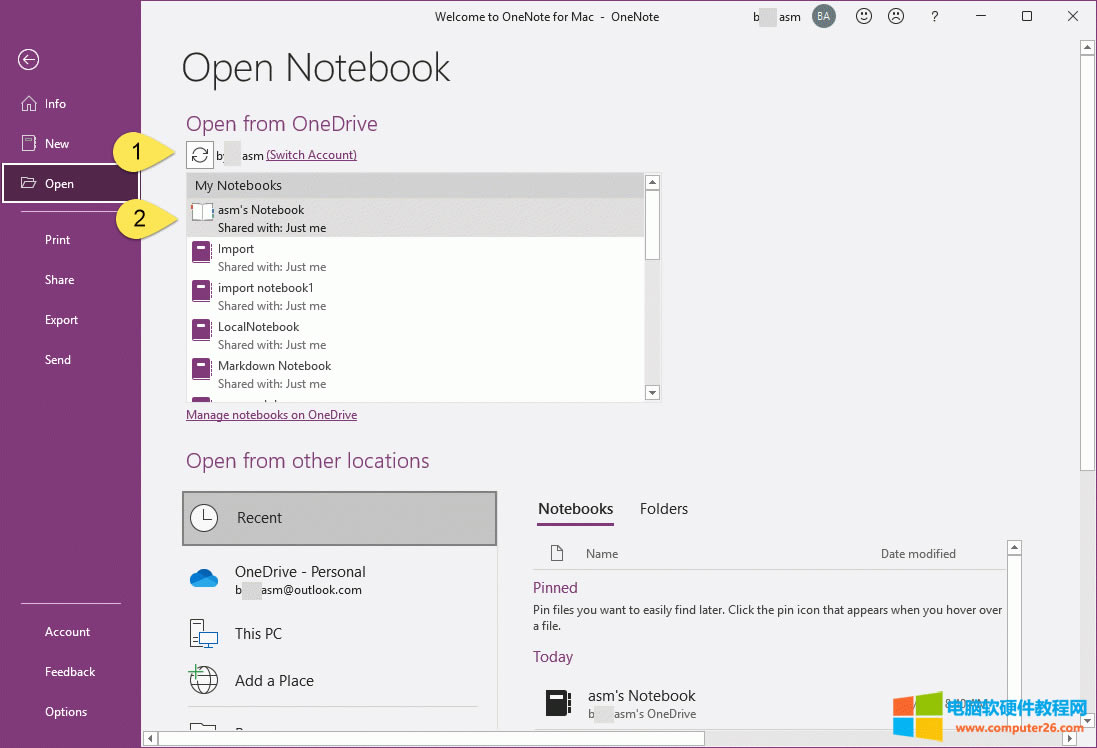Open the Import notebook from the list
Screen dimensions: 1097x748
click(236, 249)
